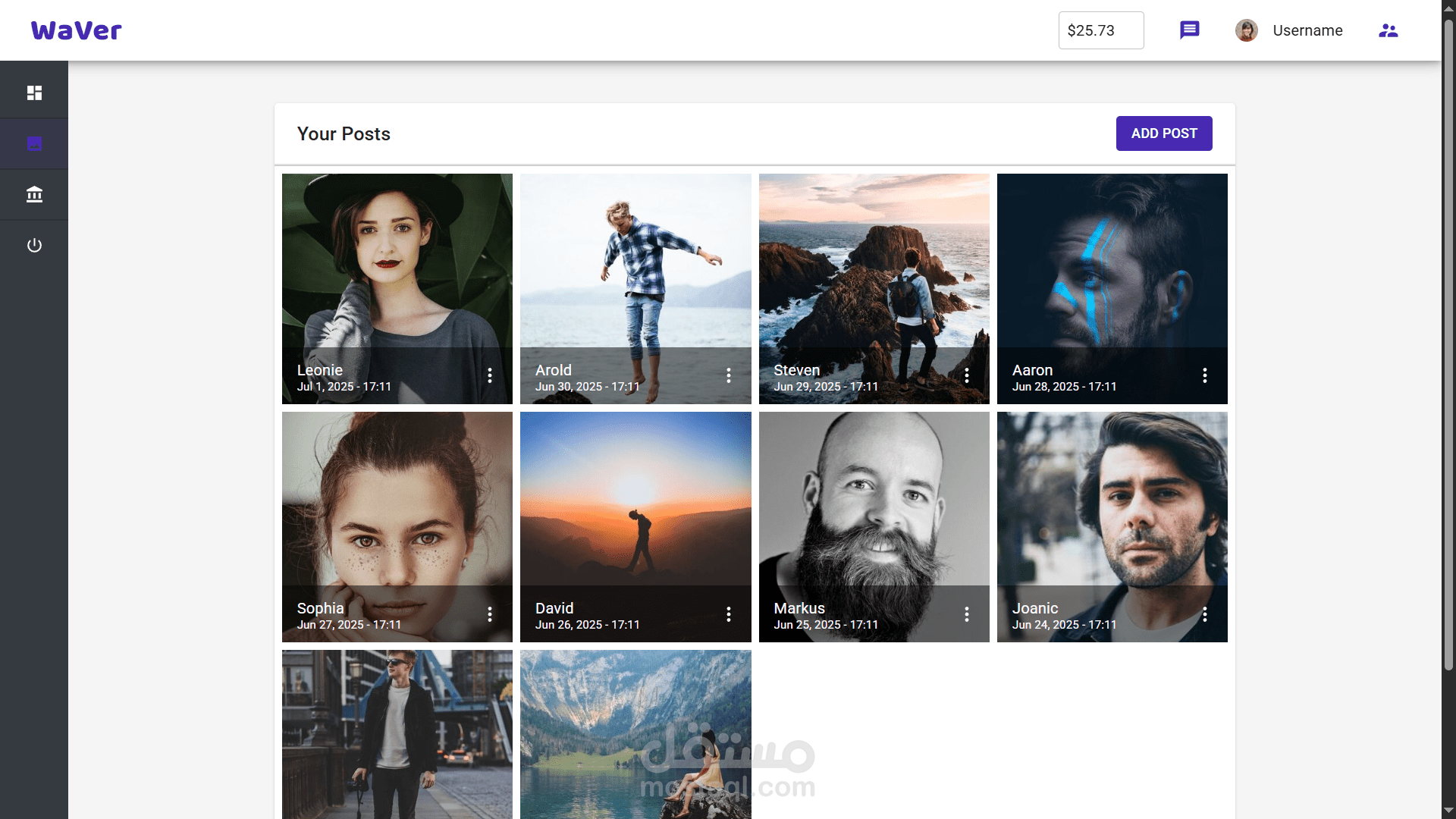The image size is (1456, 819).
Task: Click the $25.73 balance field
Action: pyautogui.click(x=1100, y=30)
